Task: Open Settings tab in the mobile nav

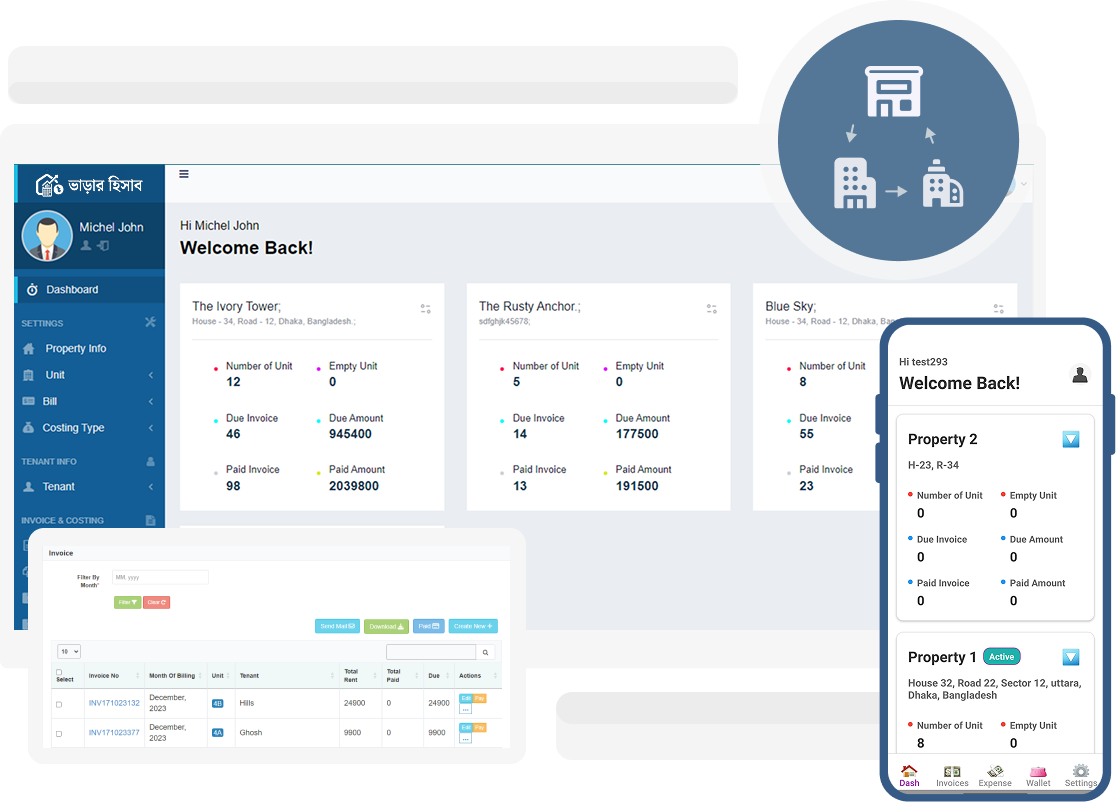Action: (x=1081, y=776)
